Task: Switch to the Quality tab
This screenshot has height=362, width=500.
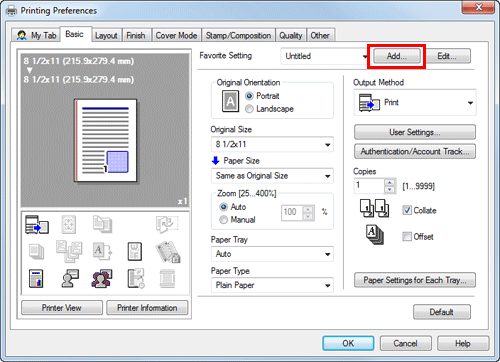Action: click(x=291, y=35)
